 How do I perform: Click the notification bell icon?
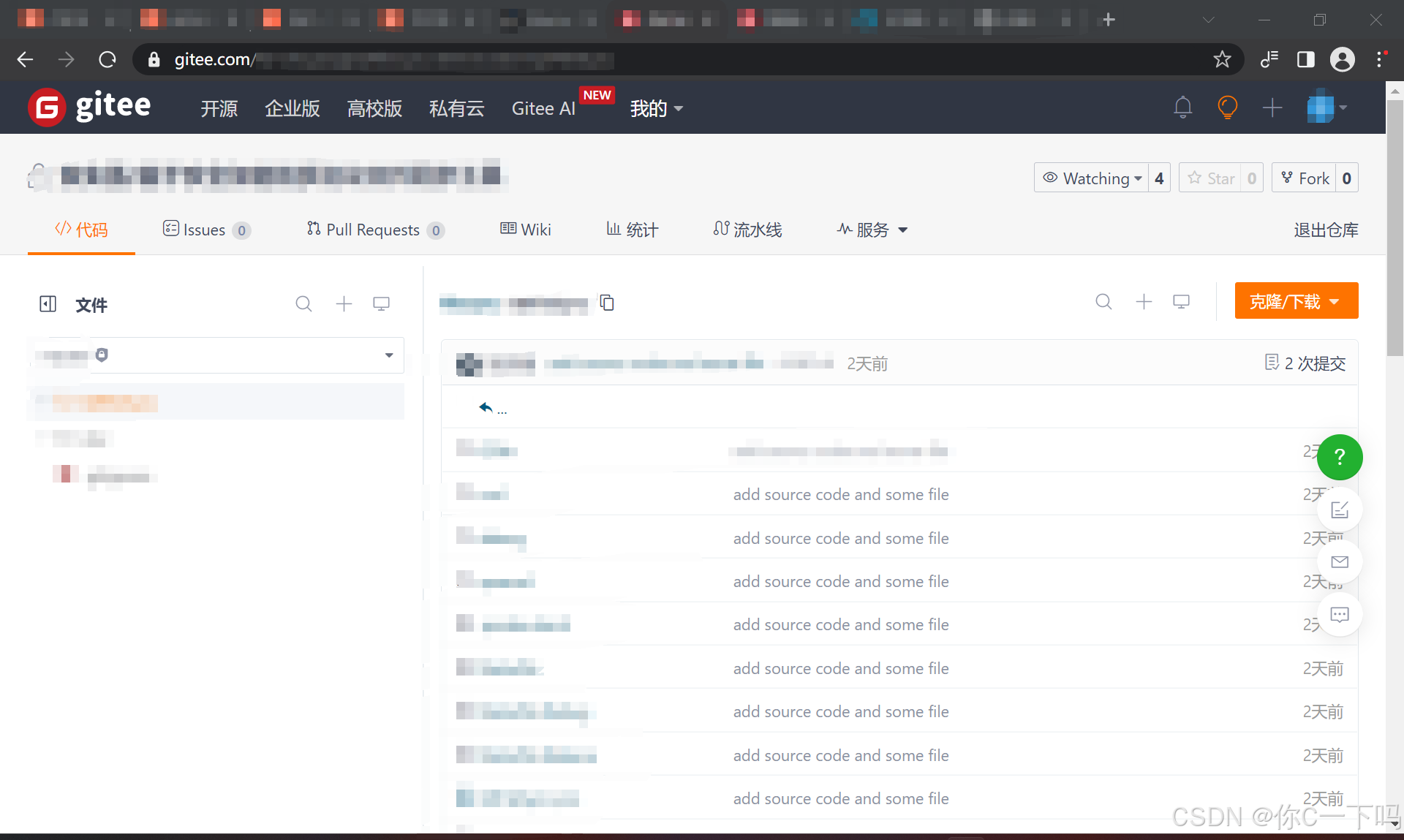tap(1182, 108)
